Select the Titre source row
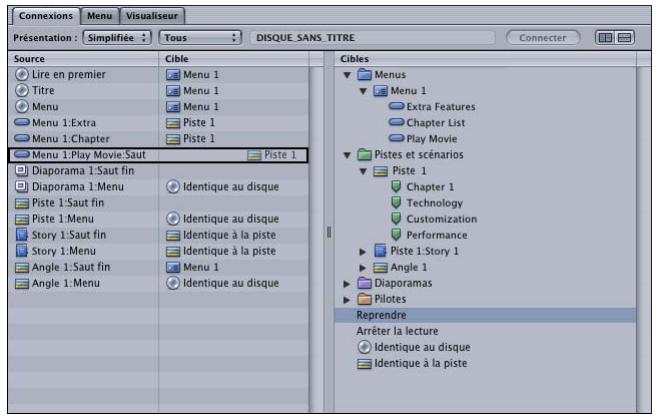 (158, 91)
